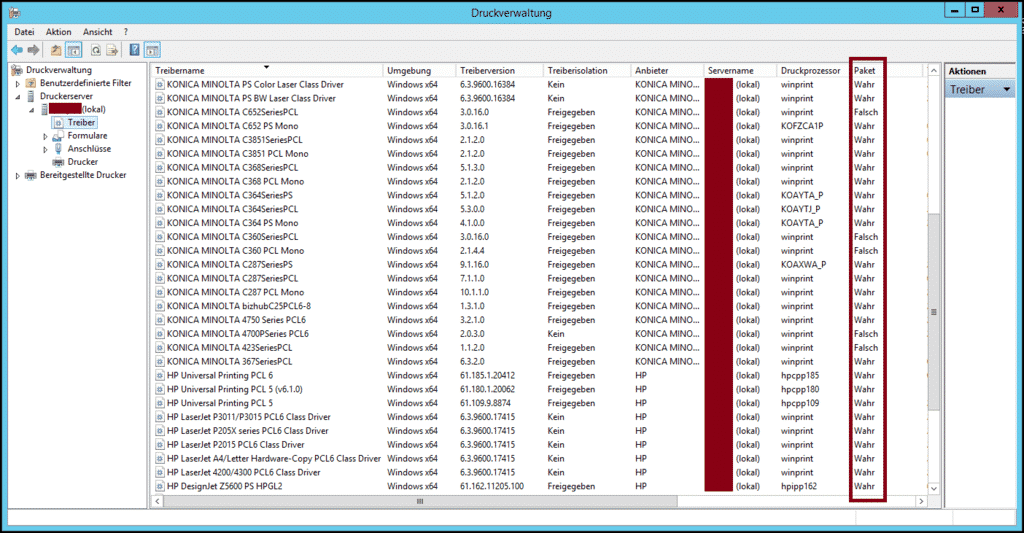Screen dimensions: 1024x533
Task: Open Help via the question mark icon
Action: 135,50
